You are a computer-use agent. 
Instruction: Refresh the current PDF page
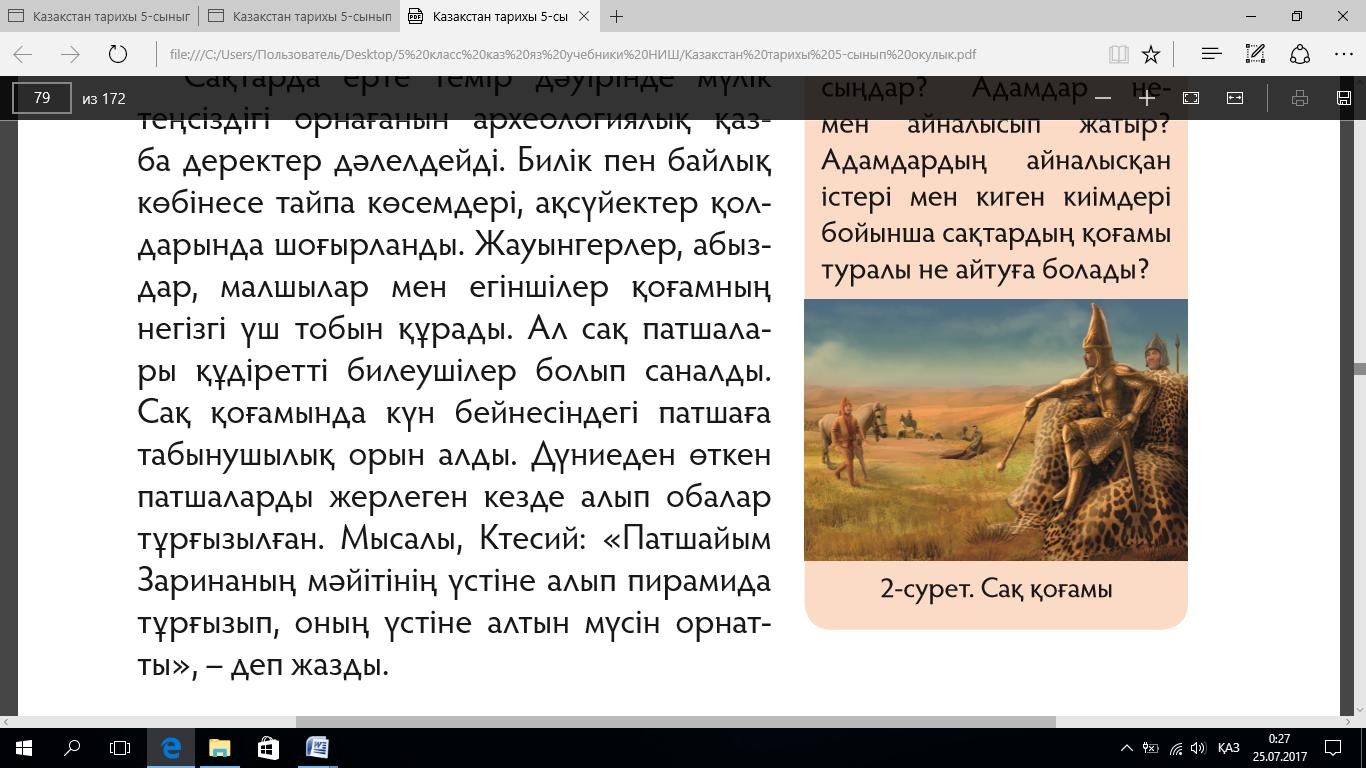pyautogui.click(x=117, y=54)
